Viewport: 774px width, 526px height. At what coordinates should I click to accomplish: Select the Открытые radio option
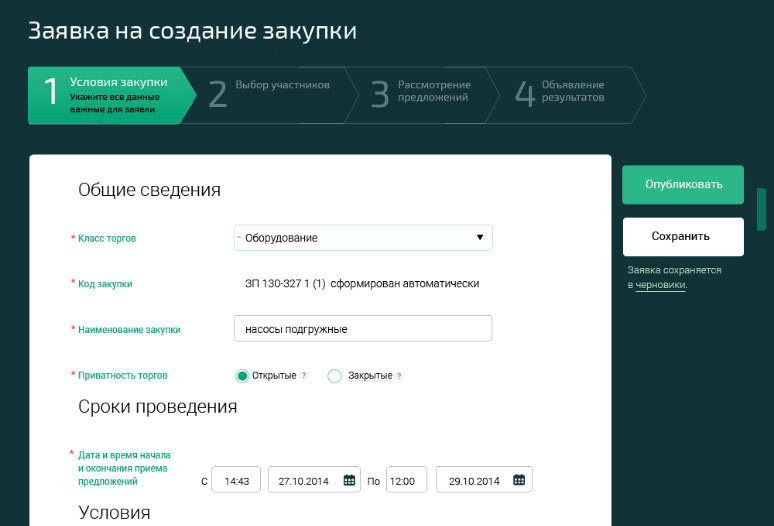[241, 376]
